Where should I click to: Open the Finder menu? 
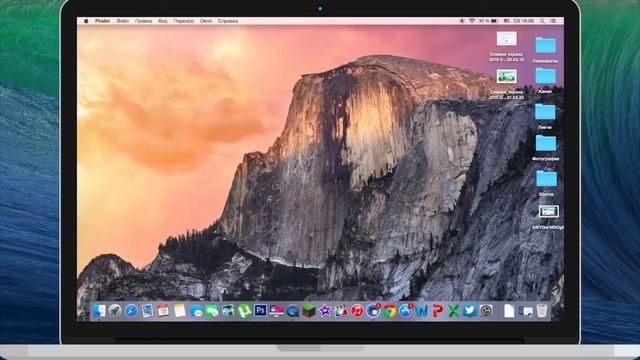pyautogui.click(x=102, y=21)
